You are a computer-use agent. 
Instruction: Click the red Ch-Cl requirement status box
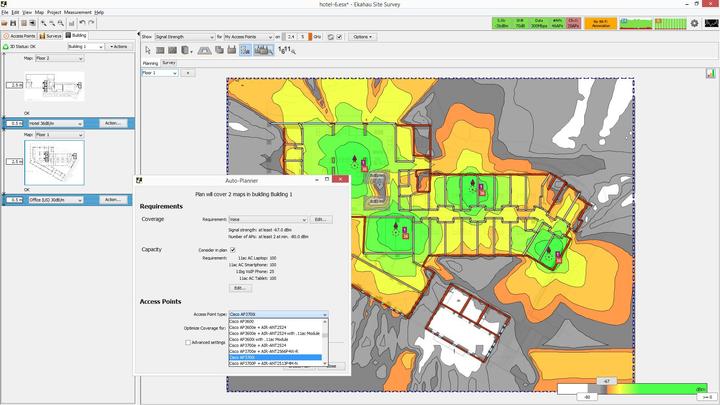pos(573,23)
